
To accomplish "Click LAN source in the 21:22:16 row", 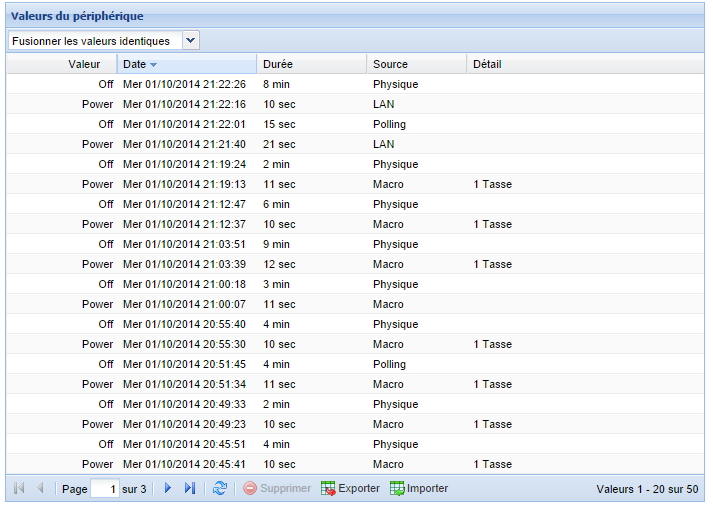I will (383, 104).
